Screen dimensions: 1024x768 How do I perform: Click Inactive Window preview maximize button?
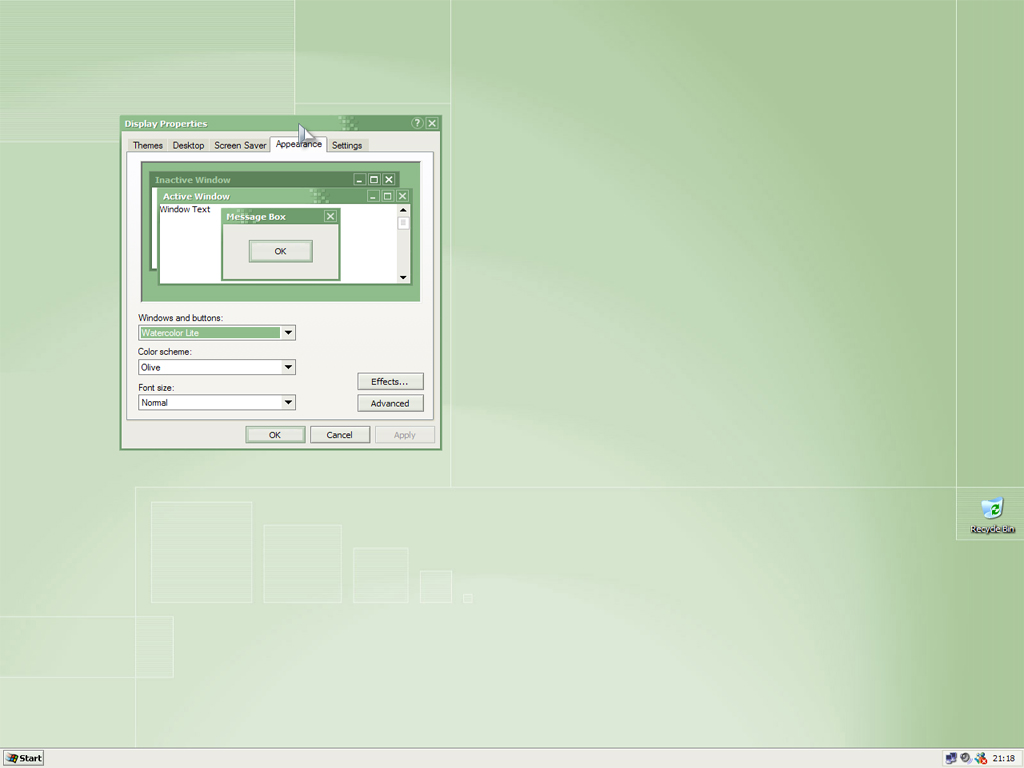374,180
